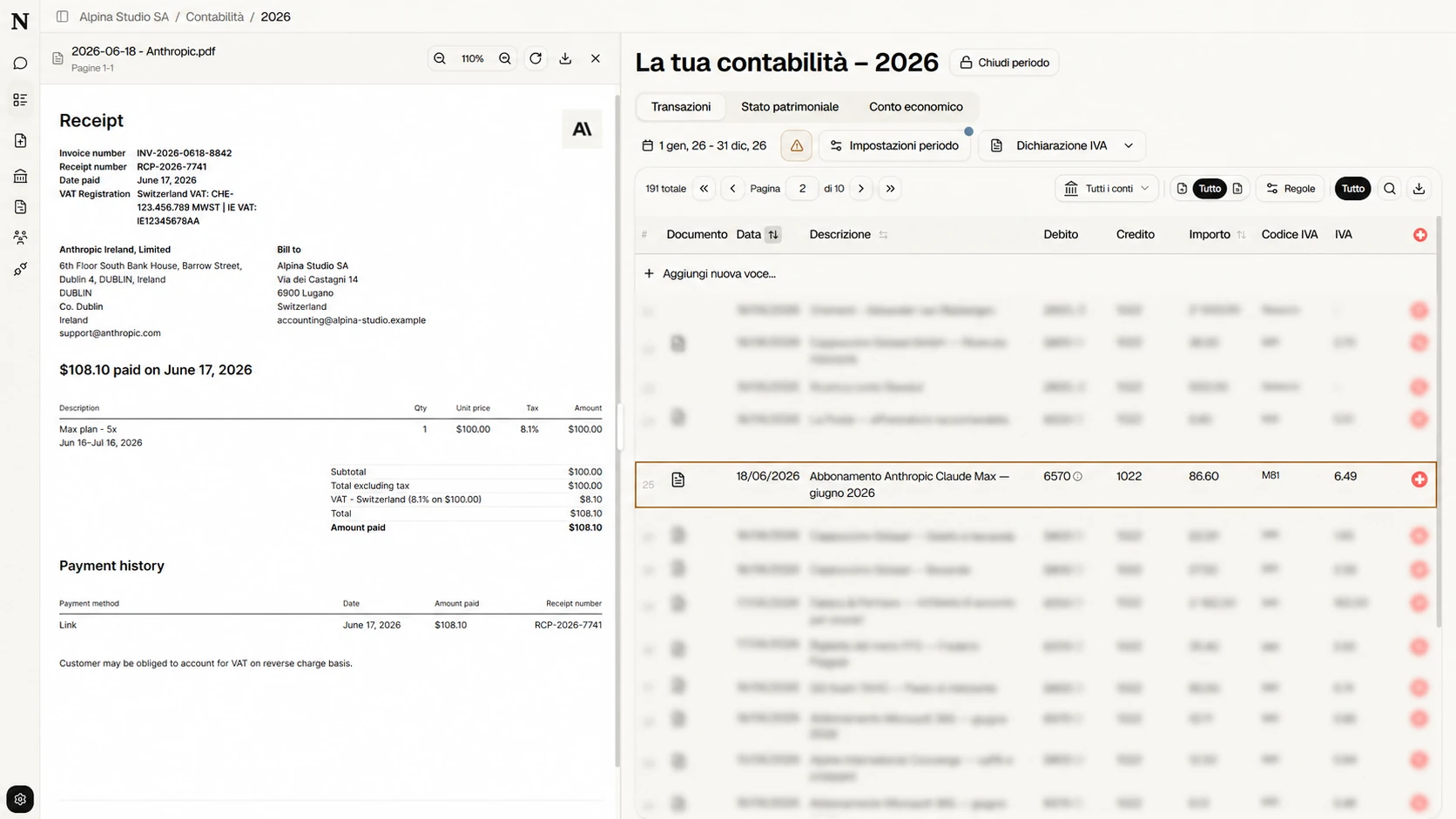The width and height of the screenshot is (1456, 819).
Task: Filter entries with document attached icon
Action: (1182, 188)
